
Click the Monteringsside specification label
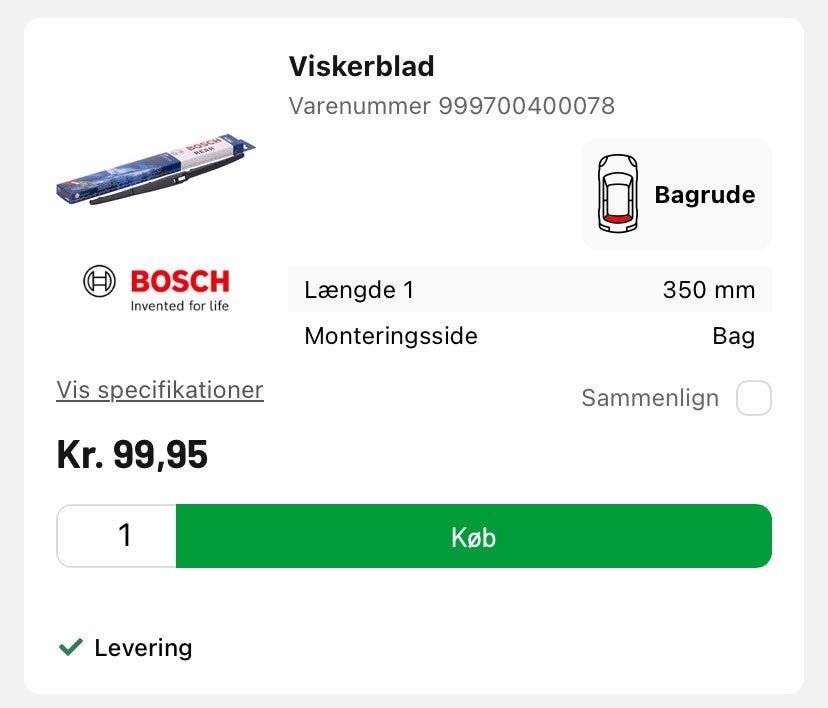(391, 336)
